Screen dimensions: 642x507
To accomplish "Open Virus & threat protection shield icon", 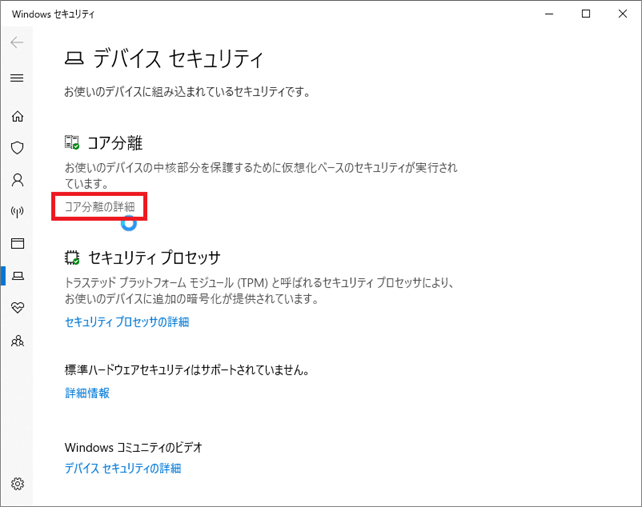I will [16, 148].
